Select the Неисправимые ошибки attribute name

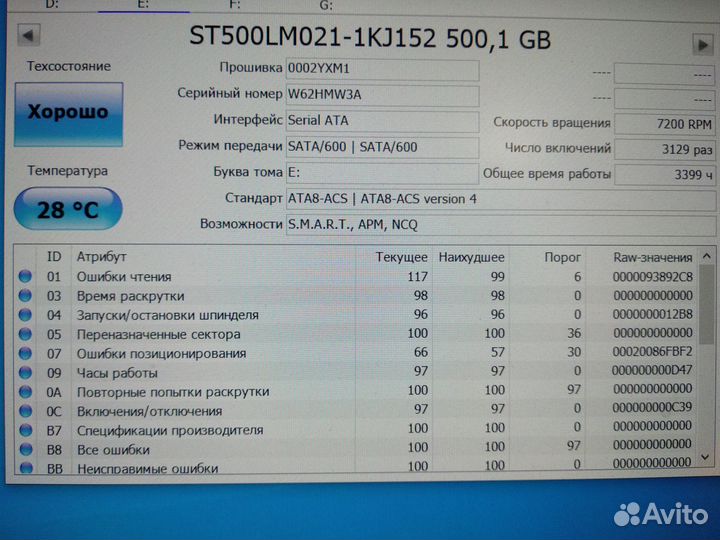[x=147, y=469]
